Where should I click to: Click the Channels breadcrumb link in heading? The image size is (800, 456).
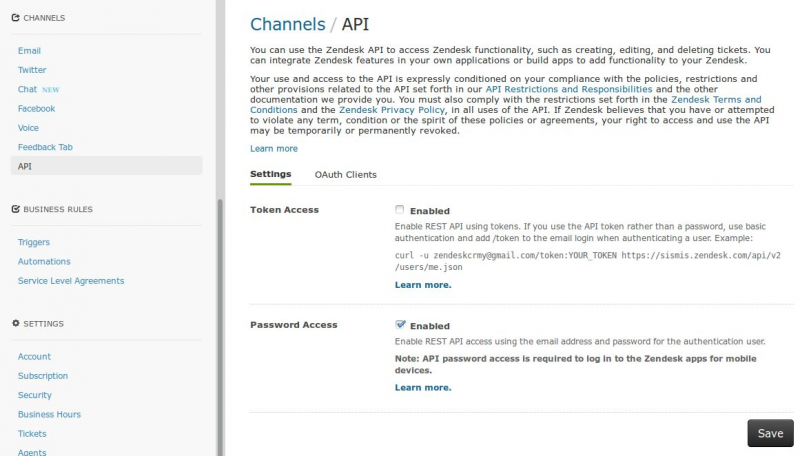point(288,24)
